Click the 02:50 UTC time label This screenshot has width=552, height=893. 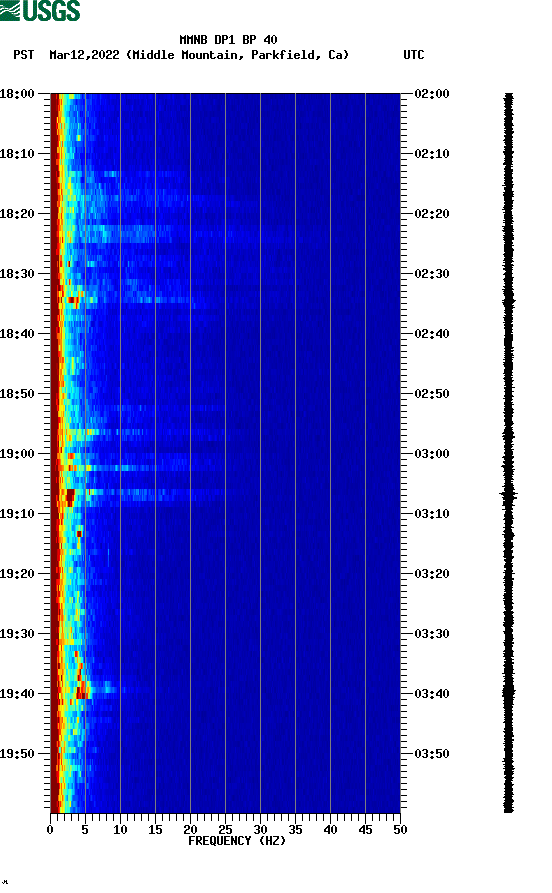point(432,394)
